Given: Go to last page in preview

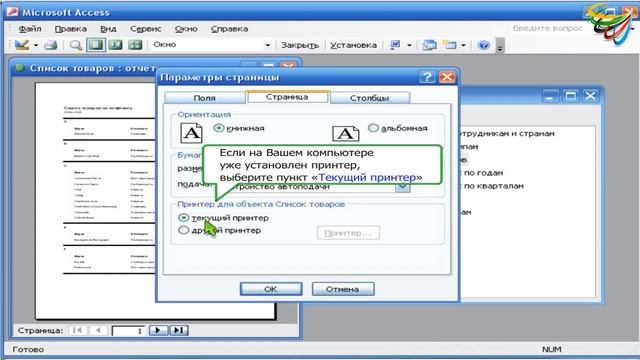Looking at the screenshot, I should click(179, 330).
